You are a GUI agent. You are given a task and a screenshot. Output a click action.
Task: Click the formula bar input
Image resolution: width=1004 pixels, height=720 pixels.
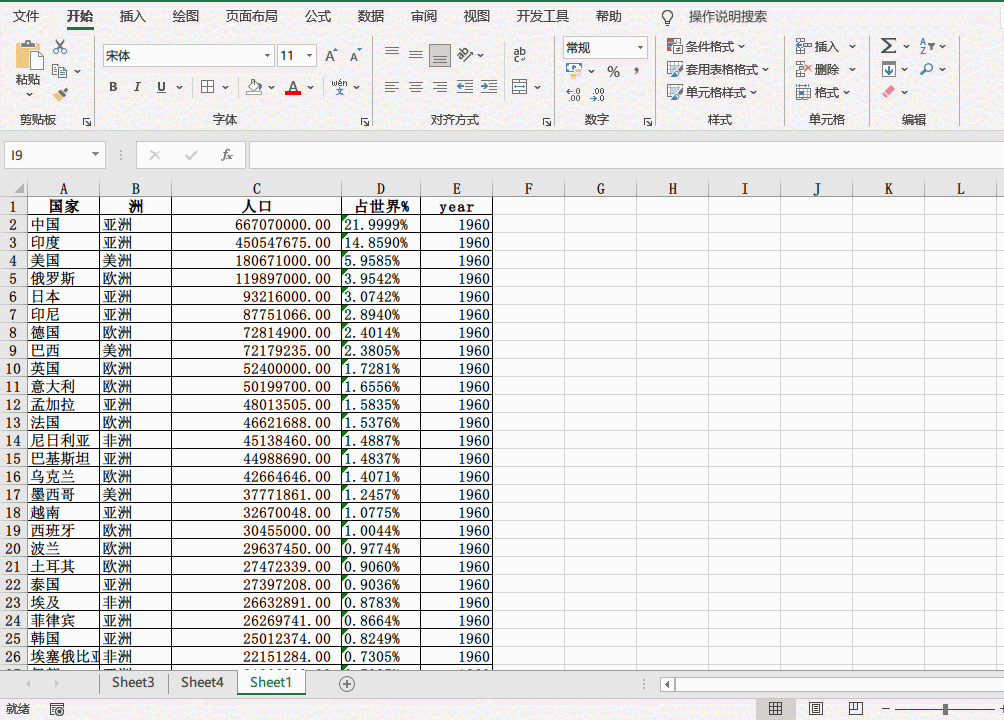pos(626,155)
